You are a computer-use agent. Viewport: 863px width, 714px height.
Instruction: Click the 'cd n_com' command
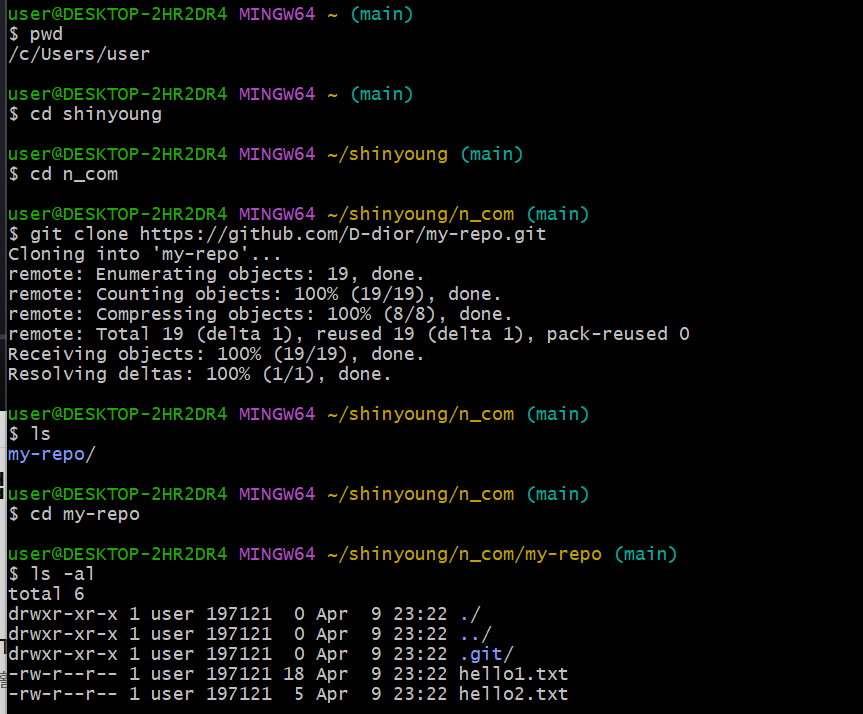(74, 174)
